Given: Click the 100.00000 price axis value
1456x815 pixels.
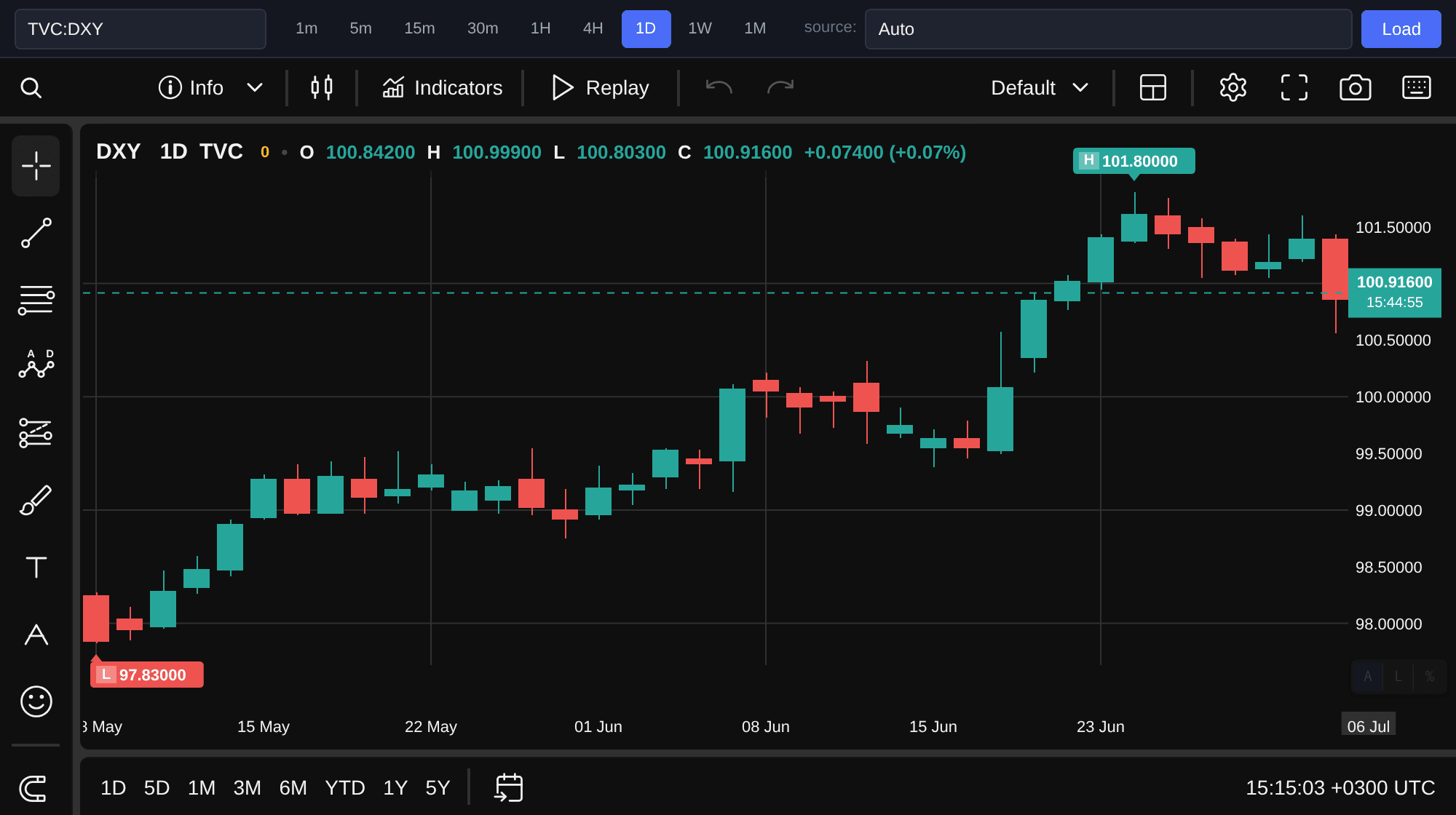Looking at the screenshot, I should (1393, 397).
